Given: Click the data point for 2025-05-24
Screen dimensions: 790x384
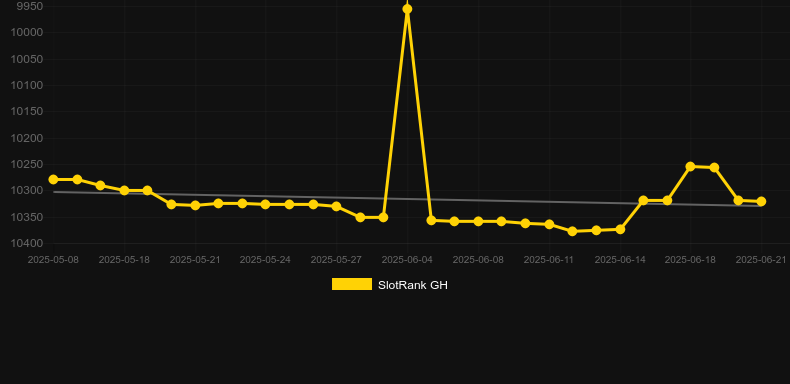Looking at the screenshot, I should 266,205.
